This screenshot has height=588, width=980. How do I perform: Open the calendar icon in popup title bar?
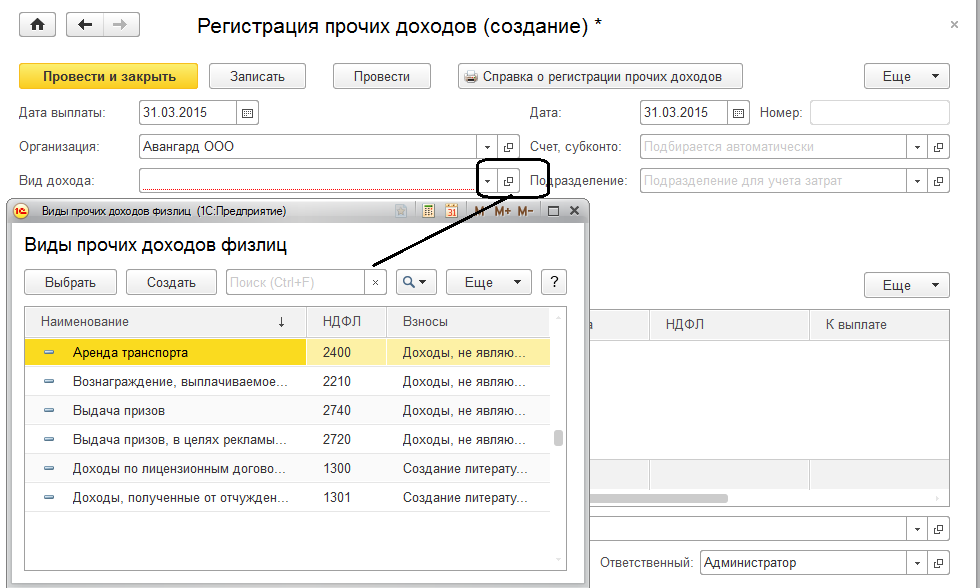coord(451,211)
